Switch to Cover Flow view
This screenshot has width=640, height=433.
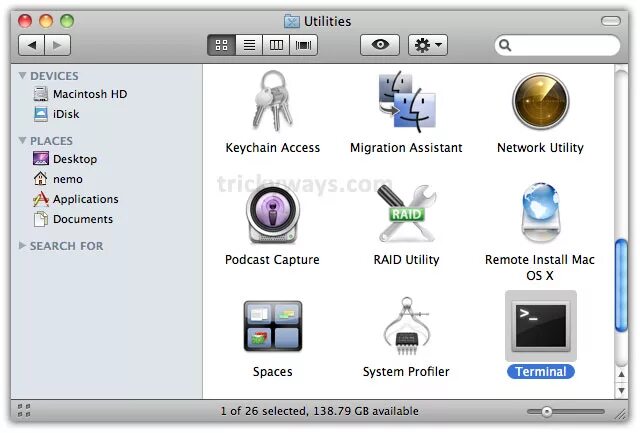303,45
